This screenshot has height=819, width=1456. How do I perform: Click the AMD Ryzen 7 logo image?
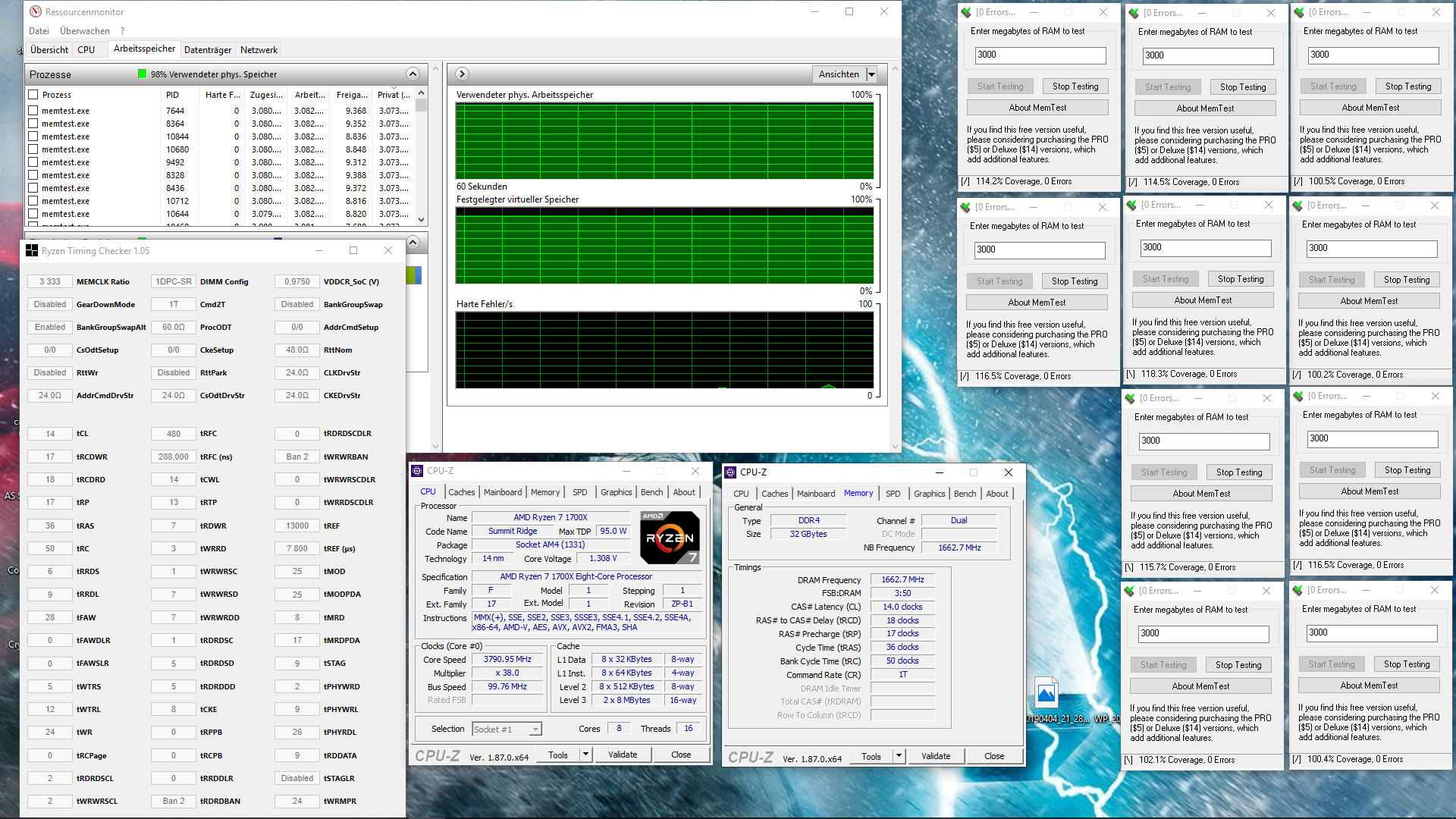pyautogui.click(x=670, y=537)
